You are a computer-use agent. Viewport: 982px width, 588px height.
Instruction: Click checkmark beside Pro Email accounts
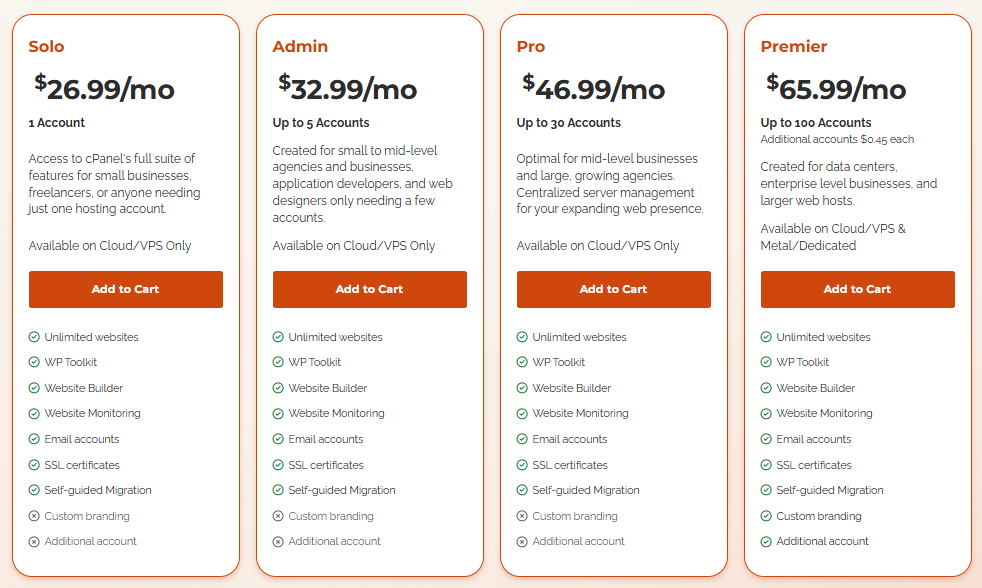pos(522,439)
